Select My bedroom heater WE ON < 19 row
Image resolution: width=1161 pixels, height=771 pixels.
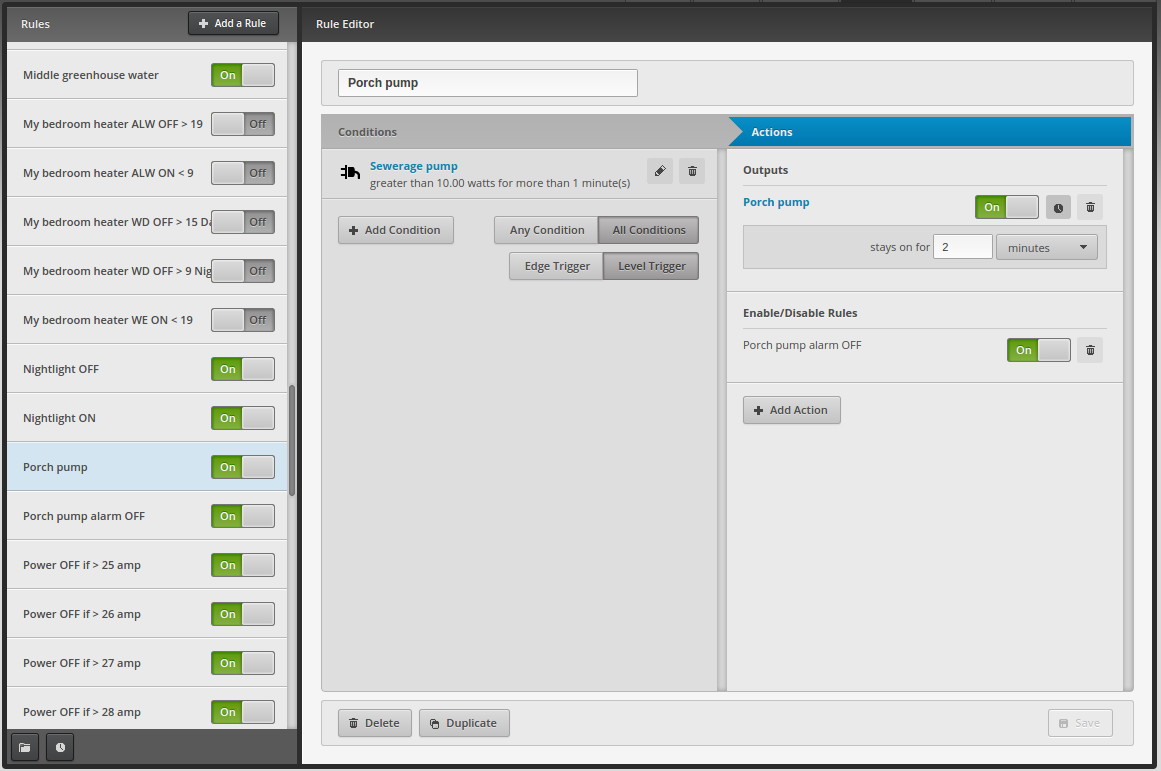pyautogui.click(x=147, y=320)
